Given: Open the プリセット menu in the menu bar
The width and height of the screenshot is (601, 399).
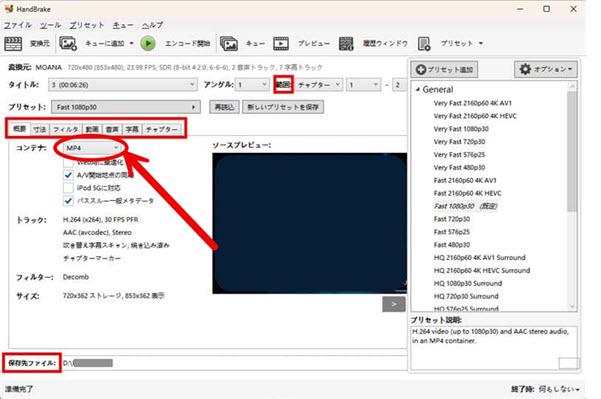Looking at the screenshot, I should click(x=87, y=25).
